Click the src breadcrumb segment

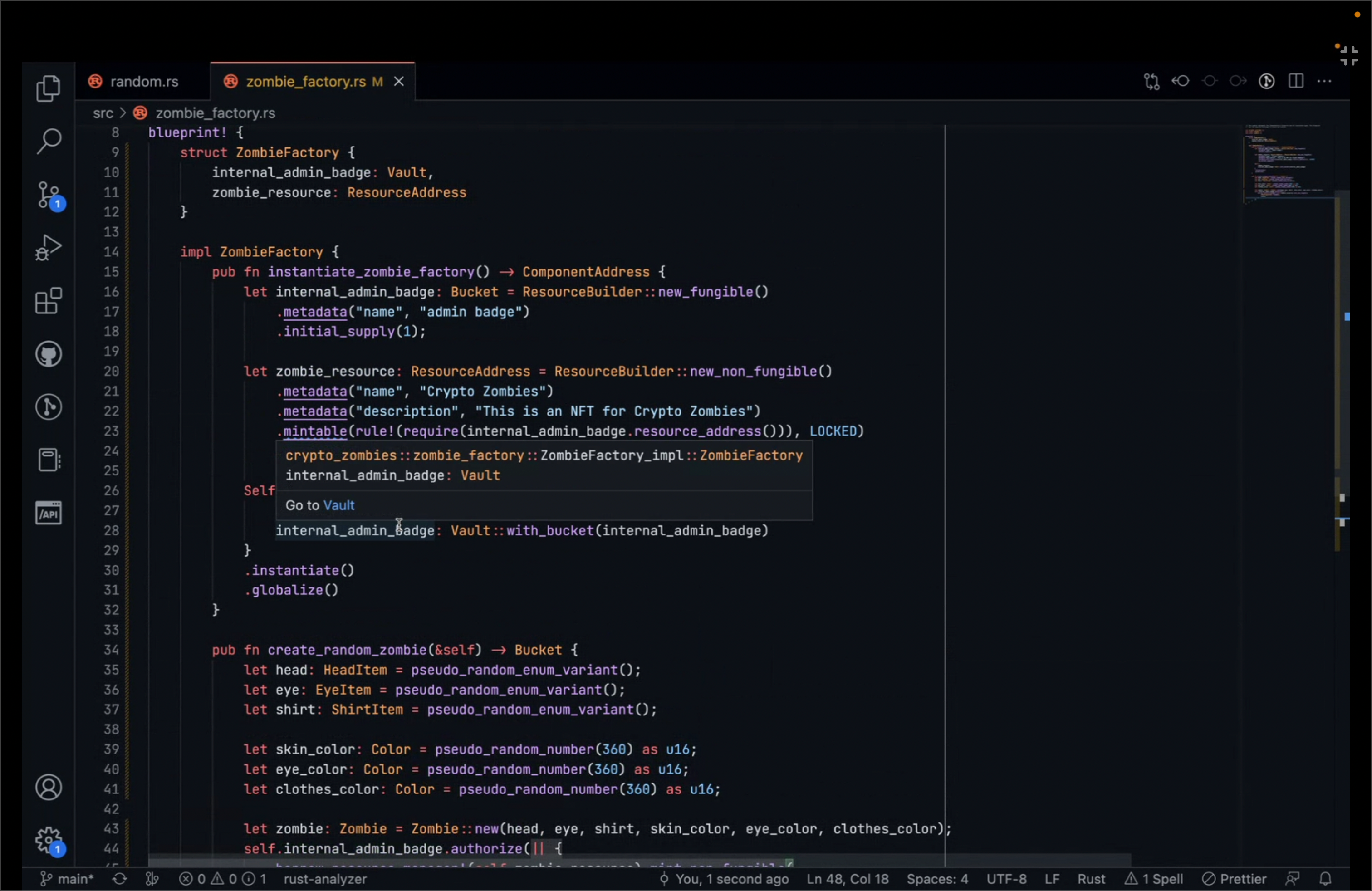[103, 113]
